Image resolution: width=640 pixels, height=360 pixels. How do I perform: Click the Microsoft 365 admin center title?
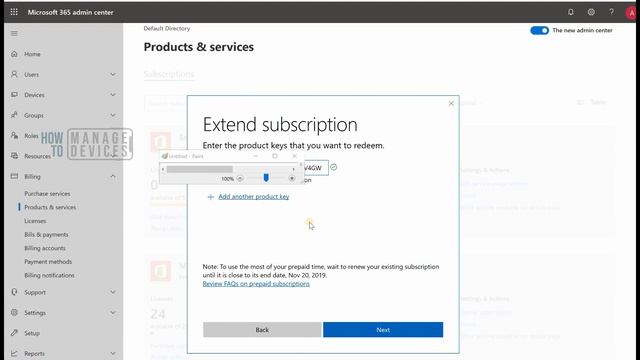71,12
